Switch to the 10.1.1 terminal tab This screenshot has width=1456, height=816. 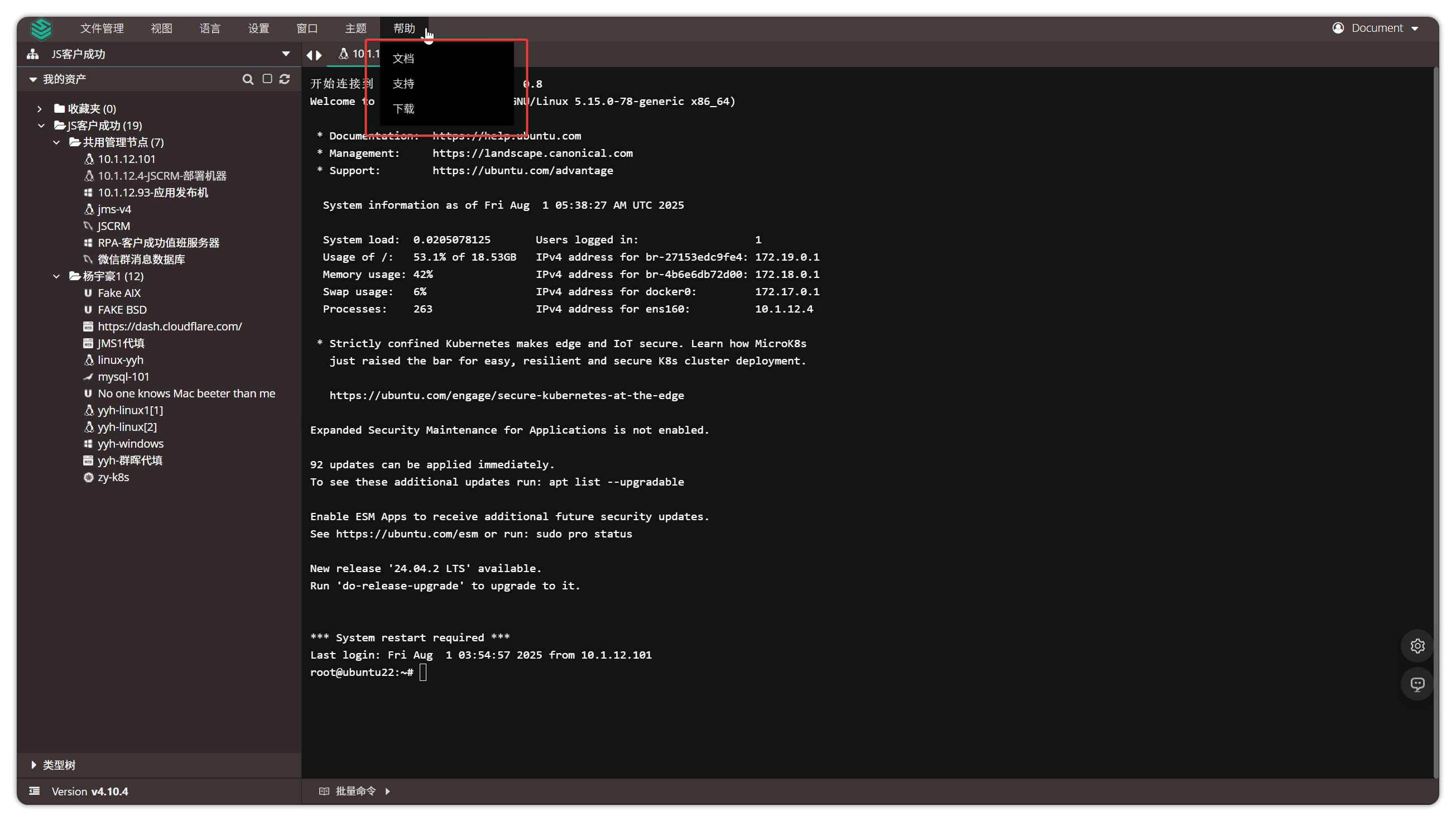[x=359, y=54]
